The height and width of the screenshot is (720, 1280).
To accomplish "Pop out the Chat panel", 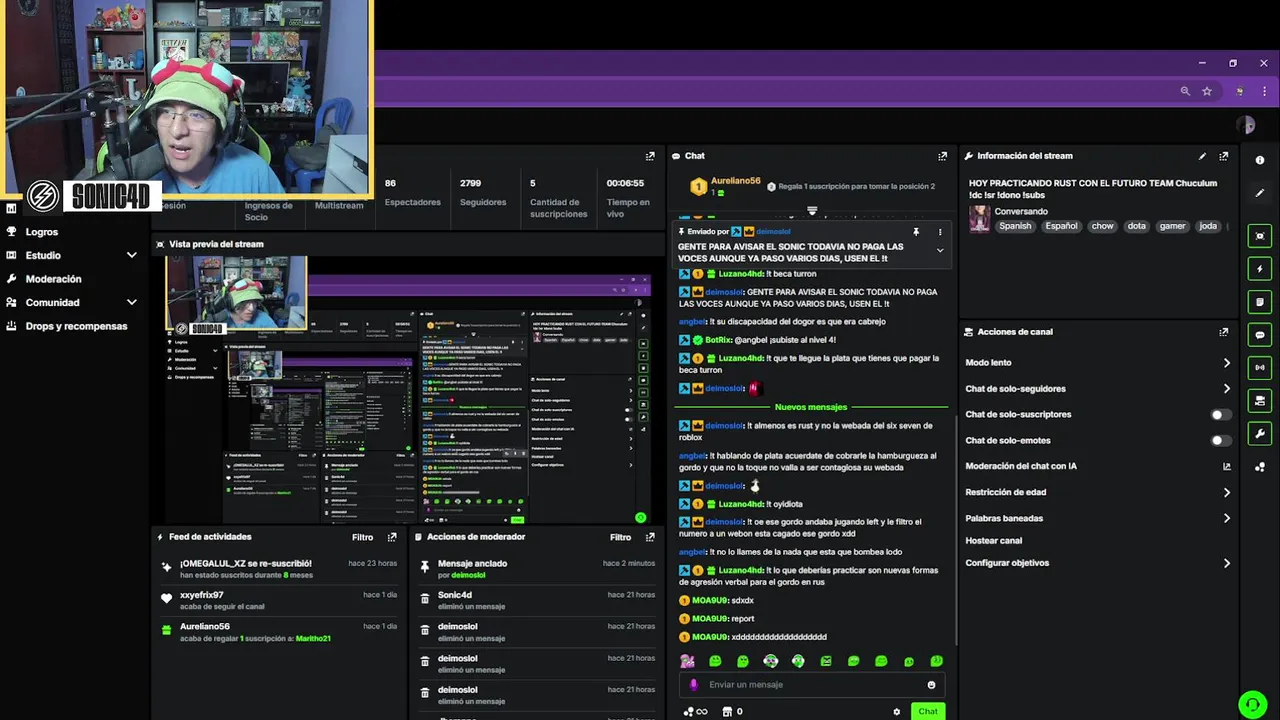I will [x=942, y=156].
